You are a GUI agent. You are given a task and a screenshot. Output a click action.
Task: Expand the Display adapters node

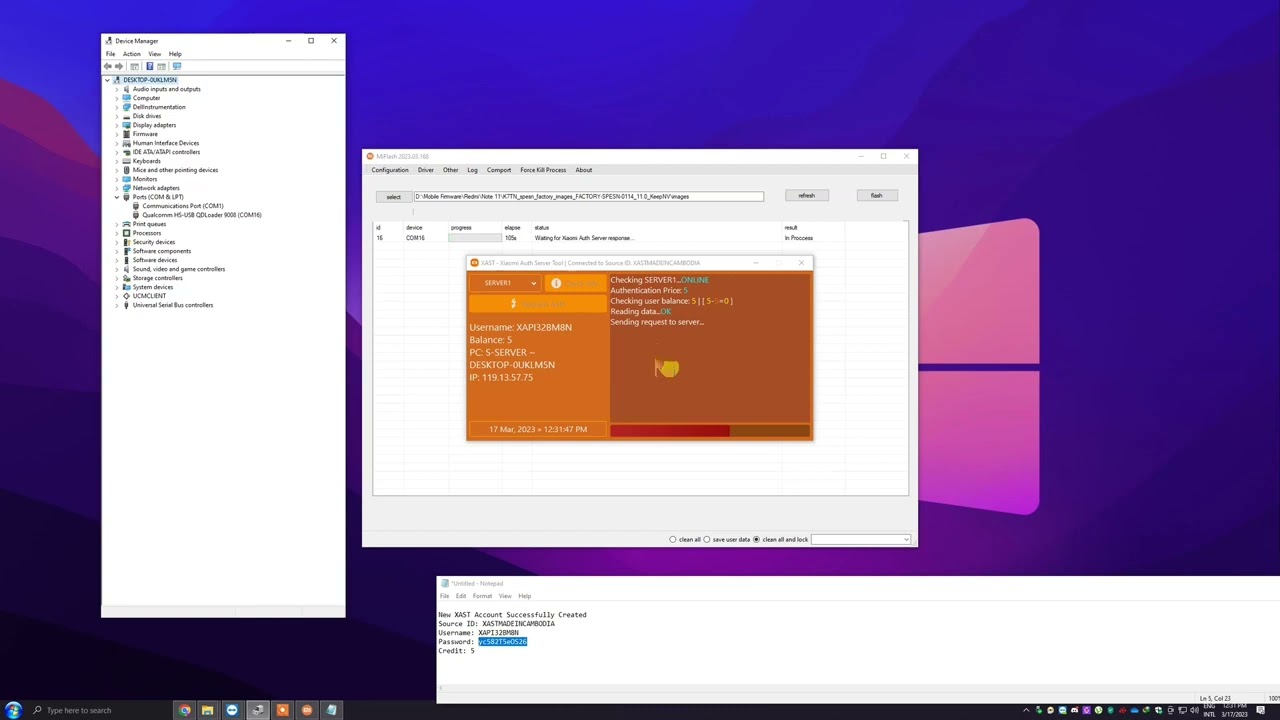(x=117, y=125)
